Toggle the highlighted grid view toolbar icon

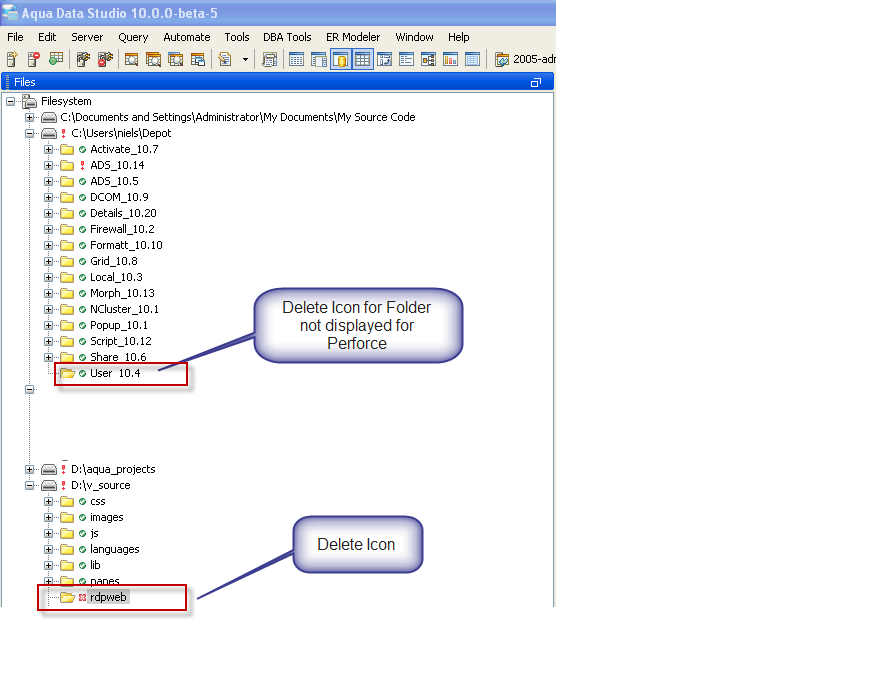pyautogui.click(x=362, y=59)
